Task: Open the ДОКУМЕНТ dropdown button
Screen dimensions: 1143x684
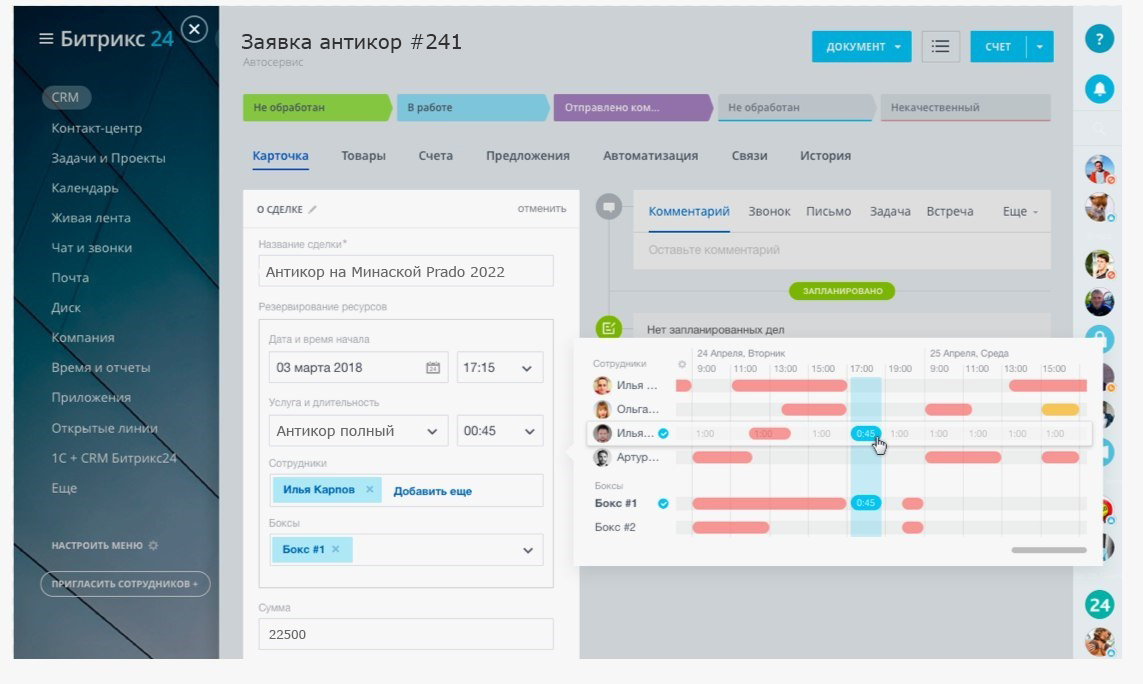Action: tap(862, 47)
